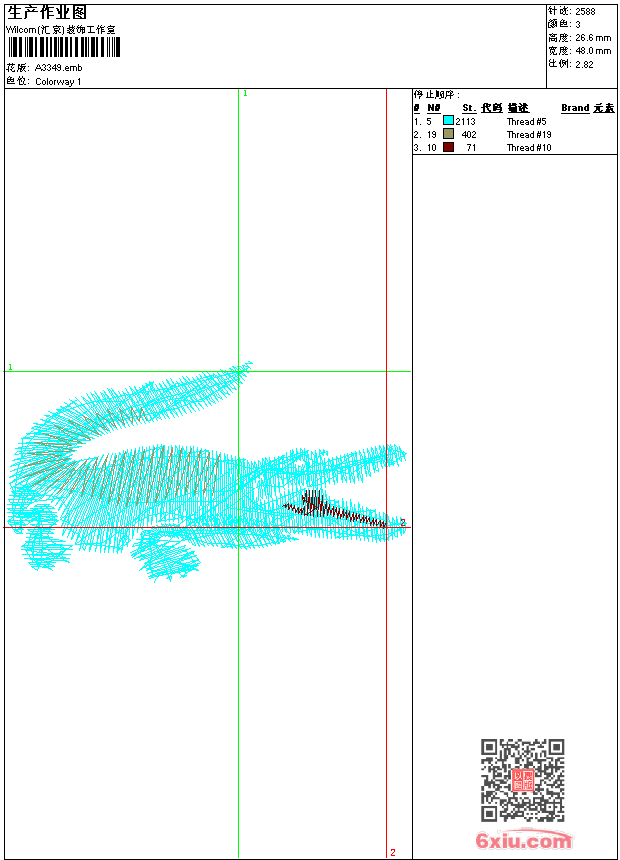Click the St. column header
The width and height of the screenshot is (620, 860).
(469, 108)
